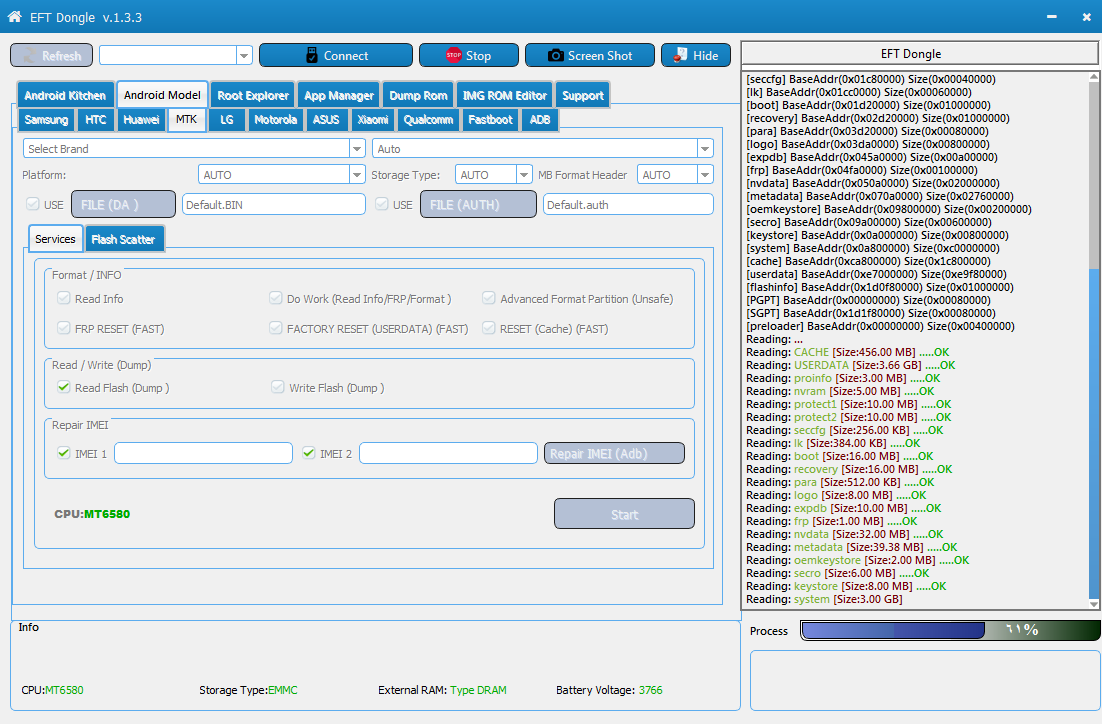The width and height of the screenshot is (1102, 724).
Task: Check FRP RESET (FAST) option
Action: click(x=64, y=328)
